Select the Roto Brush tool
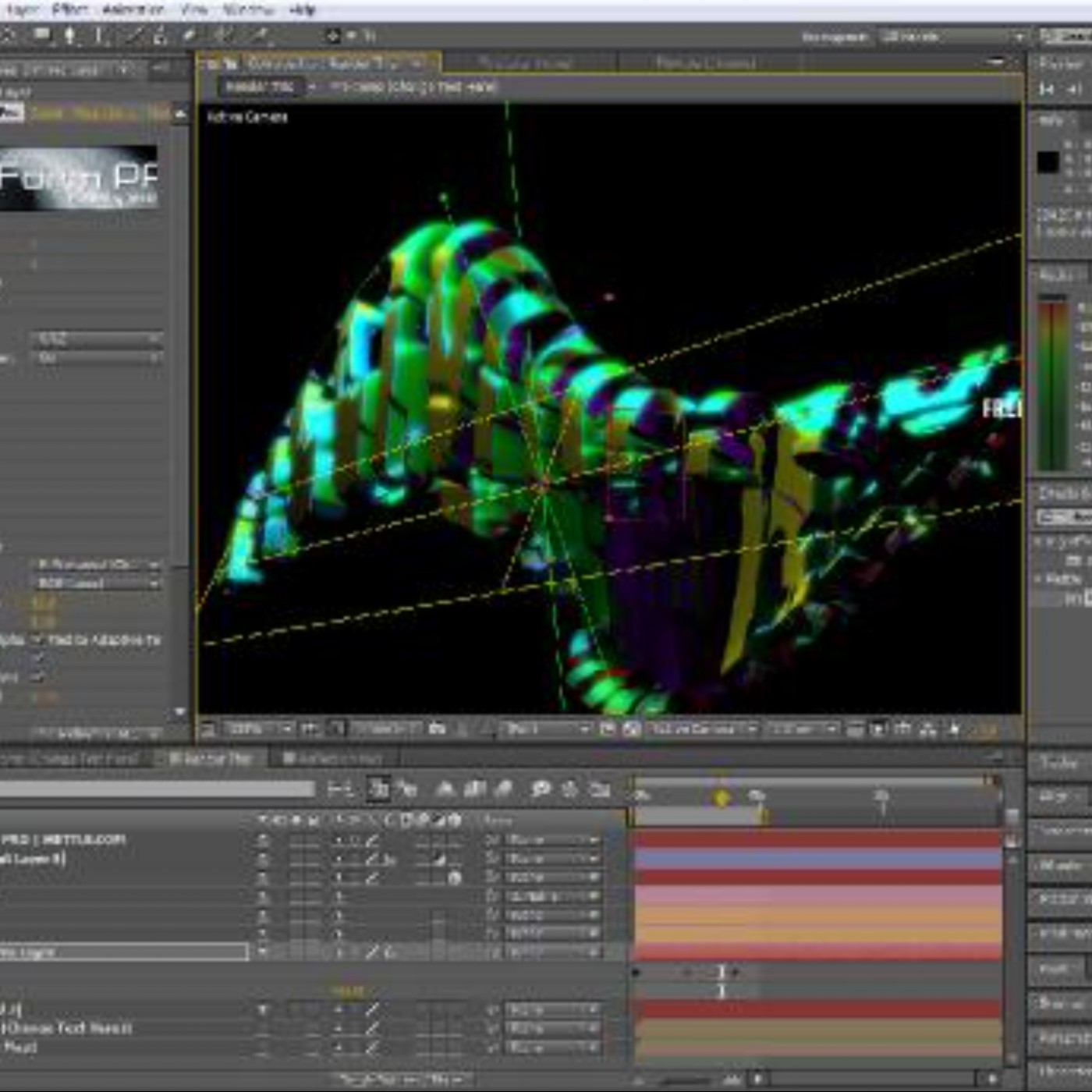The height and width of the screenshot is (1092, 1092). pos(223,35)
